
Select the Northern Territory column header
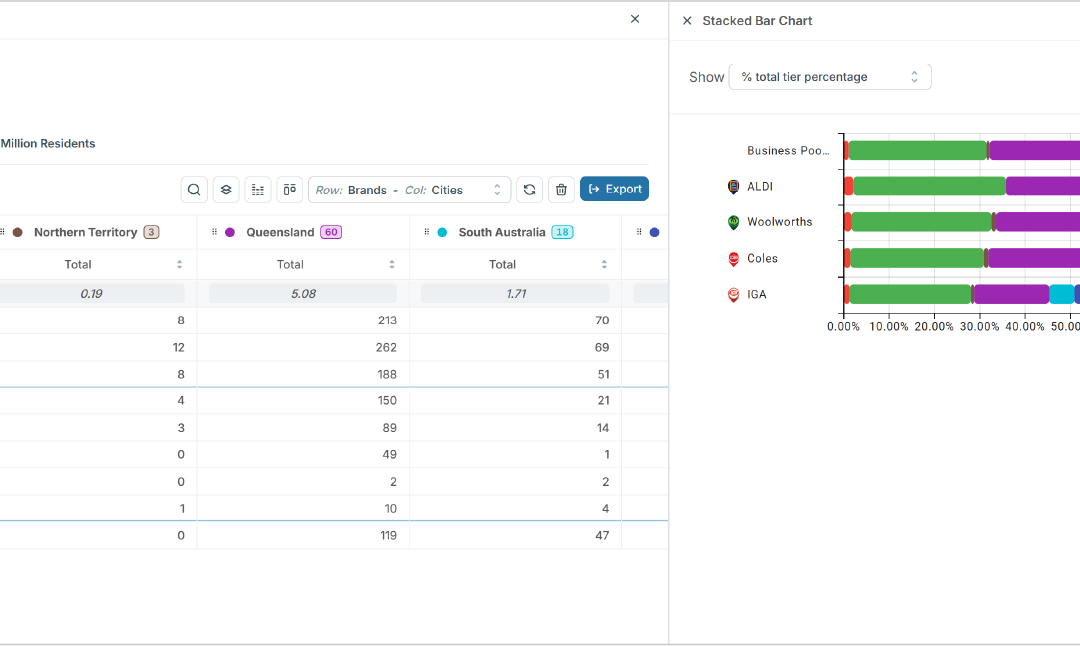(x=85, y=232)
